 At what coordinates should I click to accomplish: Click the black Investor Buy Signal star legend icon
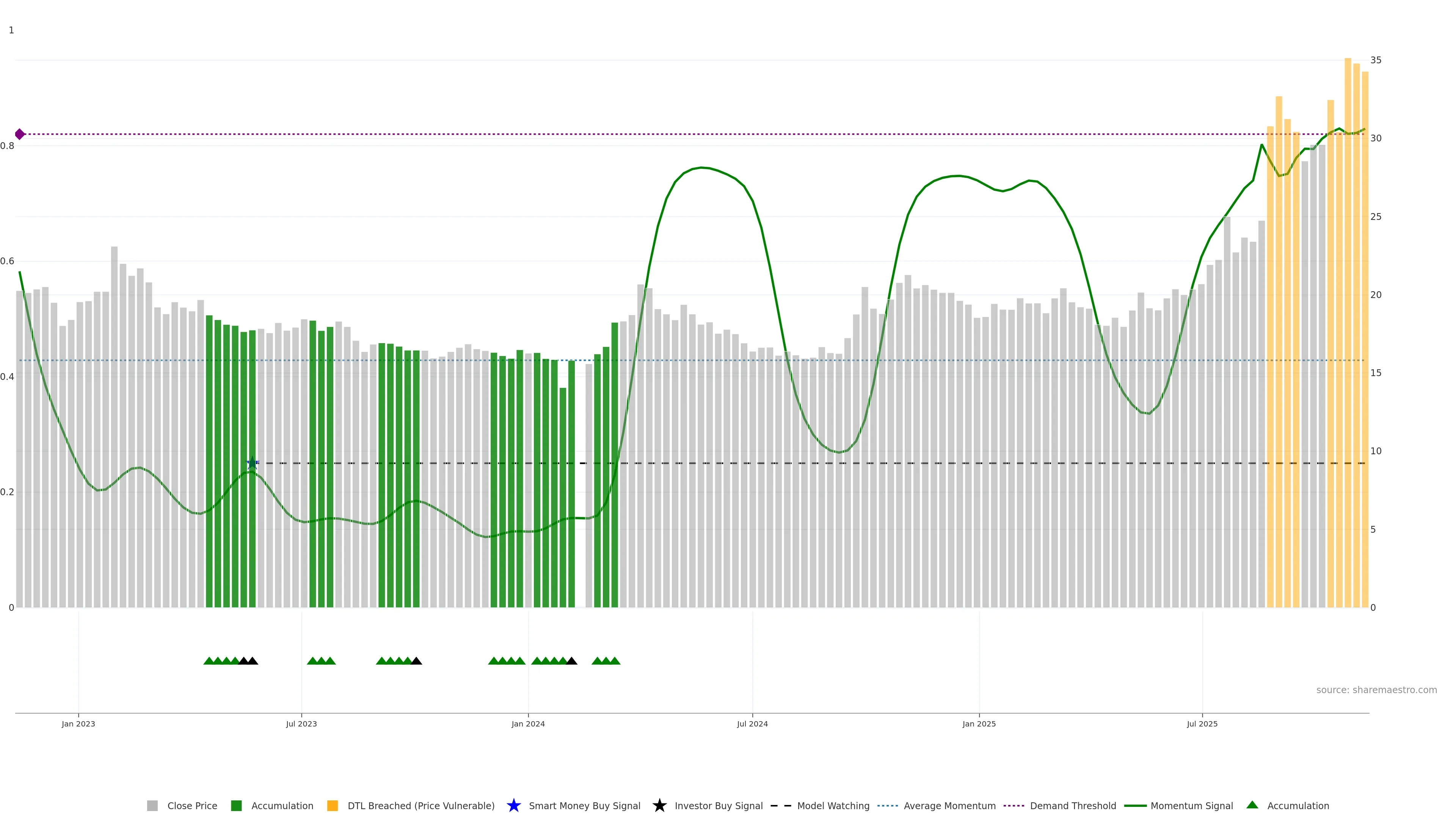[659, 805]
